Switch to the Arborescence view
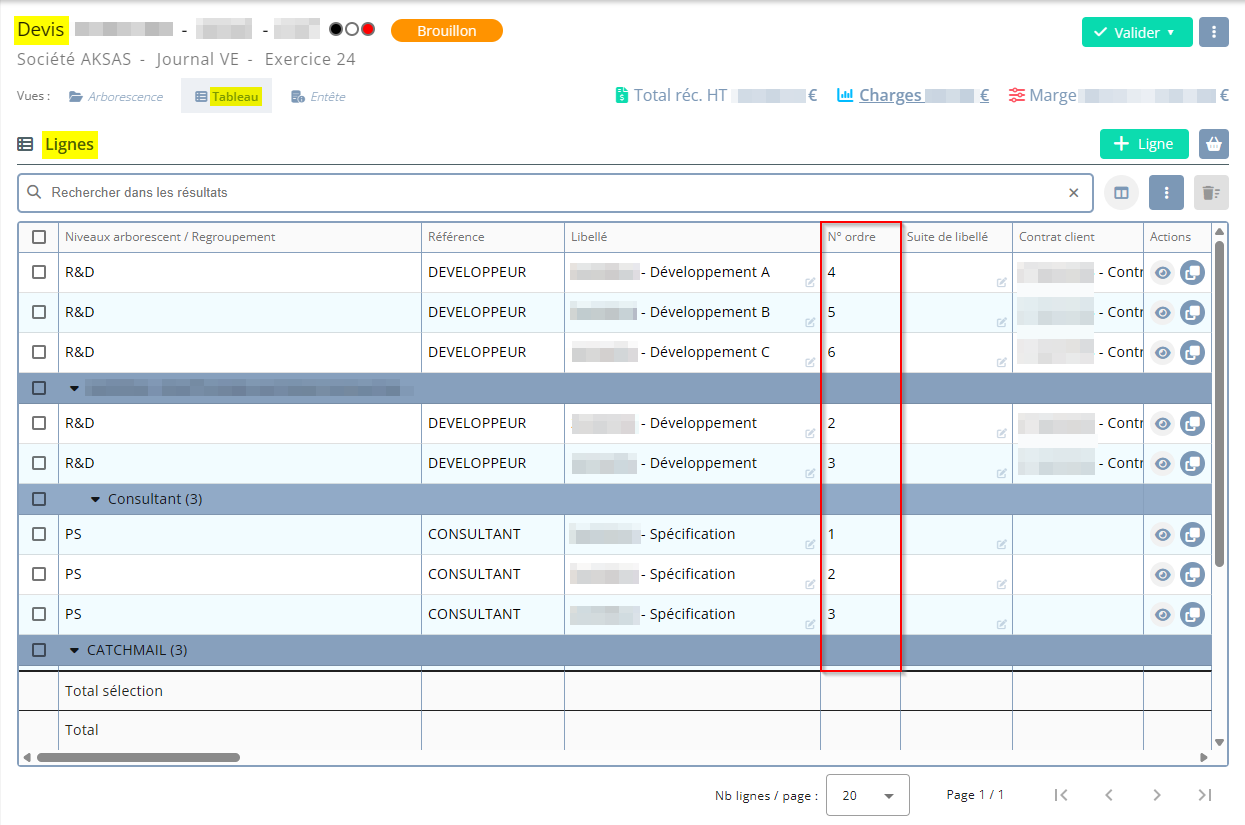This screenshot has width=1245, height=825. click(x=115, y=97)
